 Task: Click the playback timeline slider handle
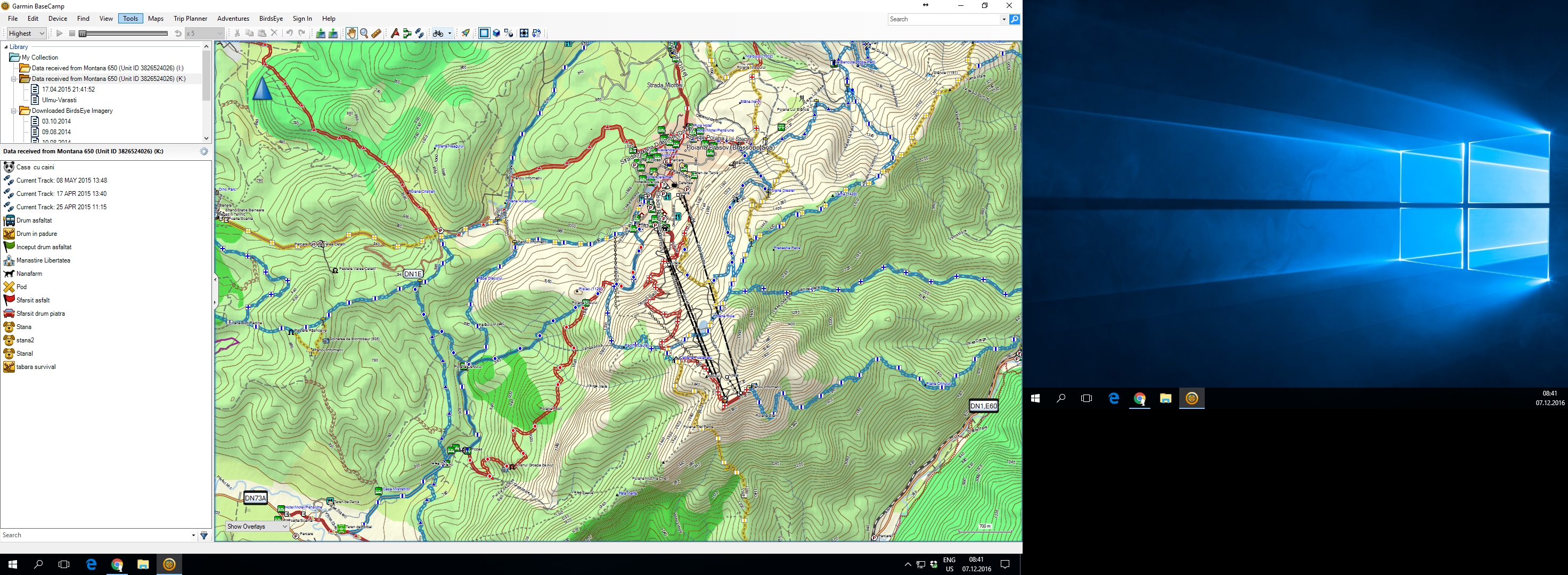tap(83, 34)
